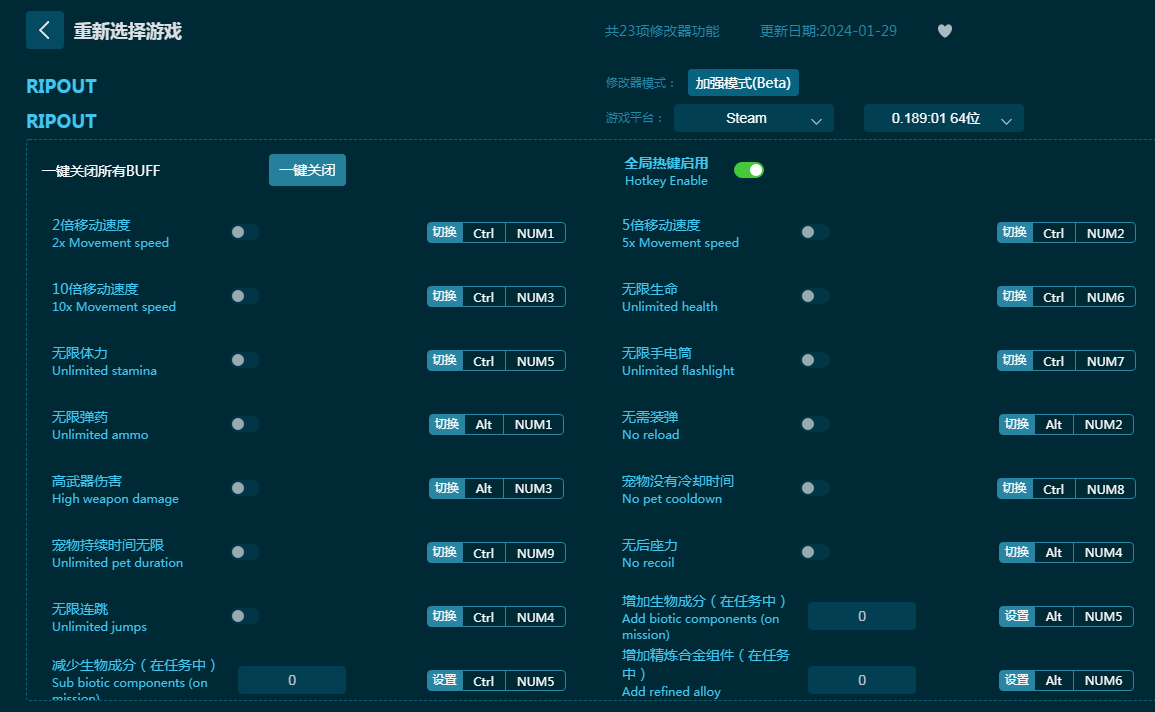Viewport: 1155px width, 712px height.
Task: Click 设置 button for Add biotic components
Action: tap(1016, 617)
